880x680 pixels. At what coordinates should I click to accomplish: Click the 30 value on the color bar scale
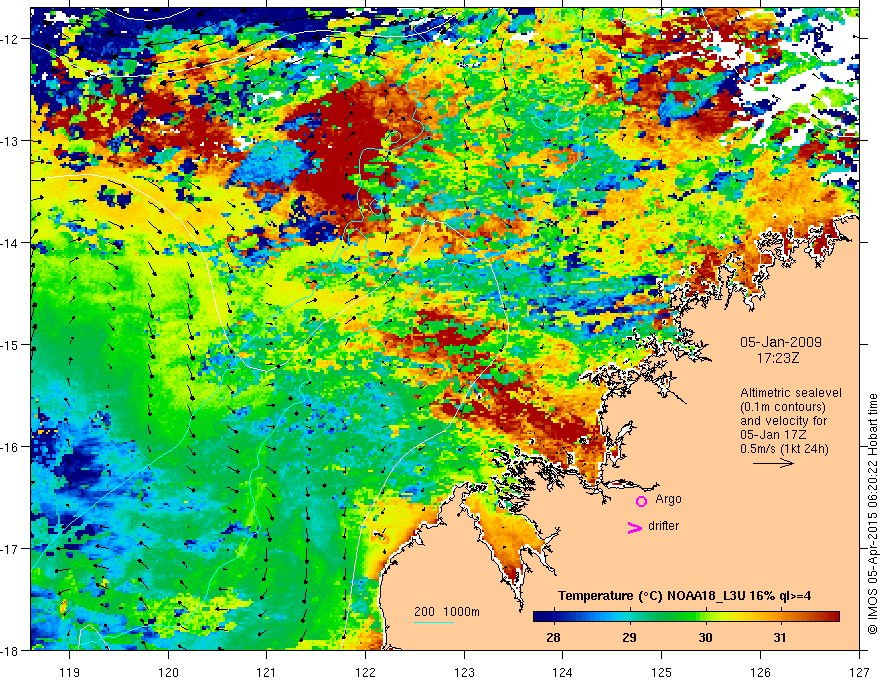tap(705, 637)
